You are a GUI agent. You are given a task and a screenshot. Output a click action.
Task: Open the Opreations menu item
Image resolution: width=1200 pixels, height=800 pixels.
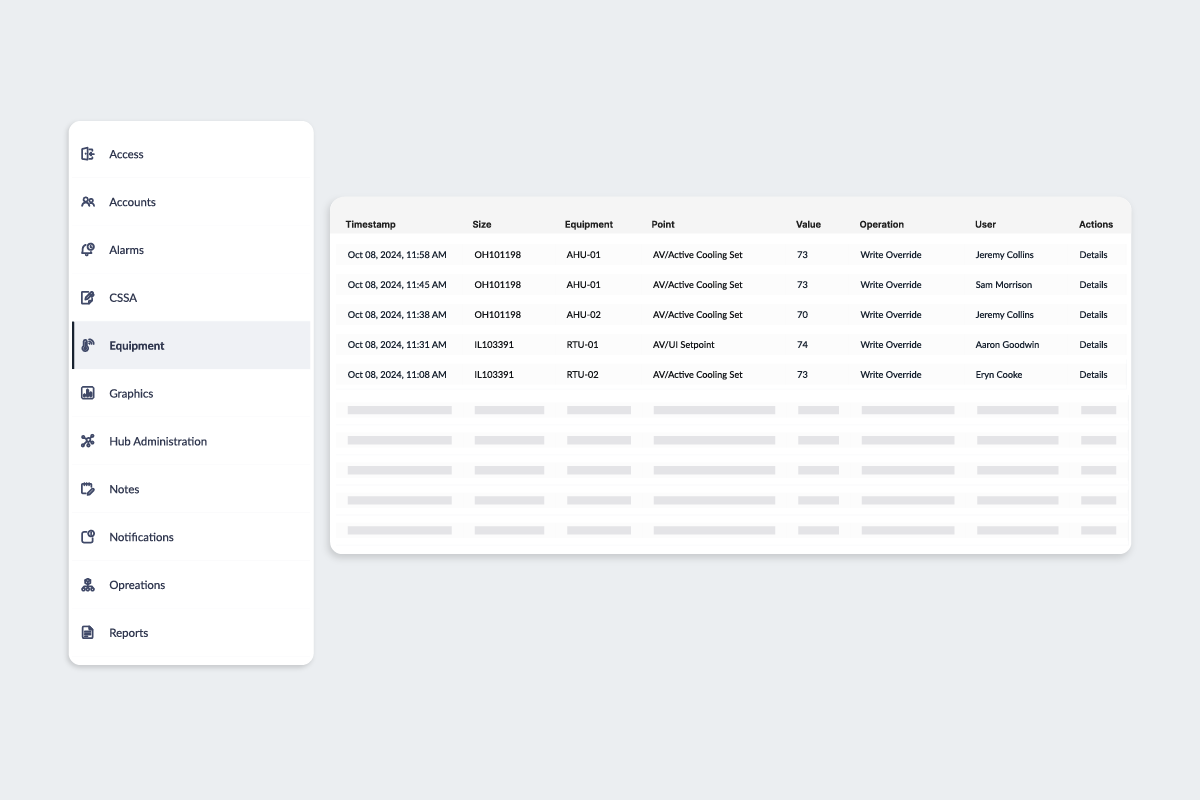point(137,585)
